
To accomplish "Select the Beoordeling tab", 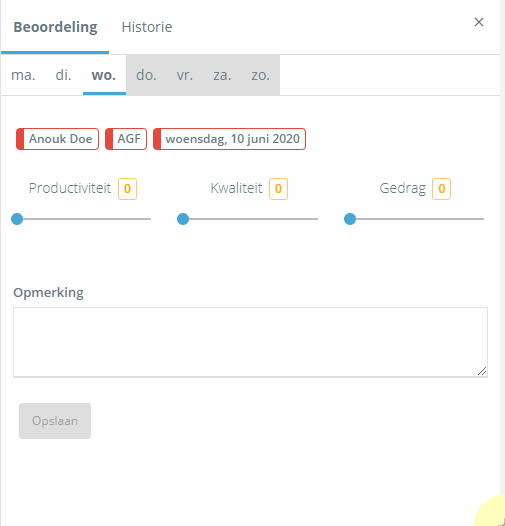I will [55, 27].
